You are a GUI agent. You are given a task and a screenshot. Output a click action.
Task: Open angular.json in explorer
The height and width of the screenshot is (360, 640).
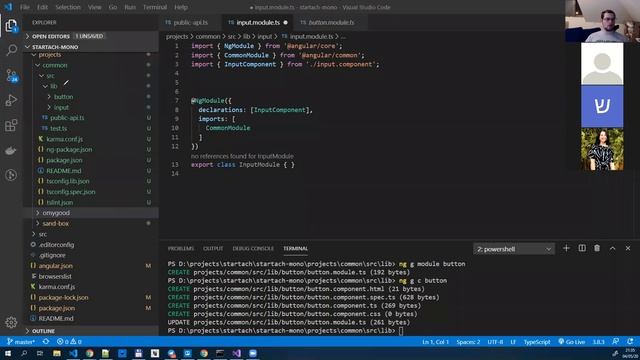point(56,266)
